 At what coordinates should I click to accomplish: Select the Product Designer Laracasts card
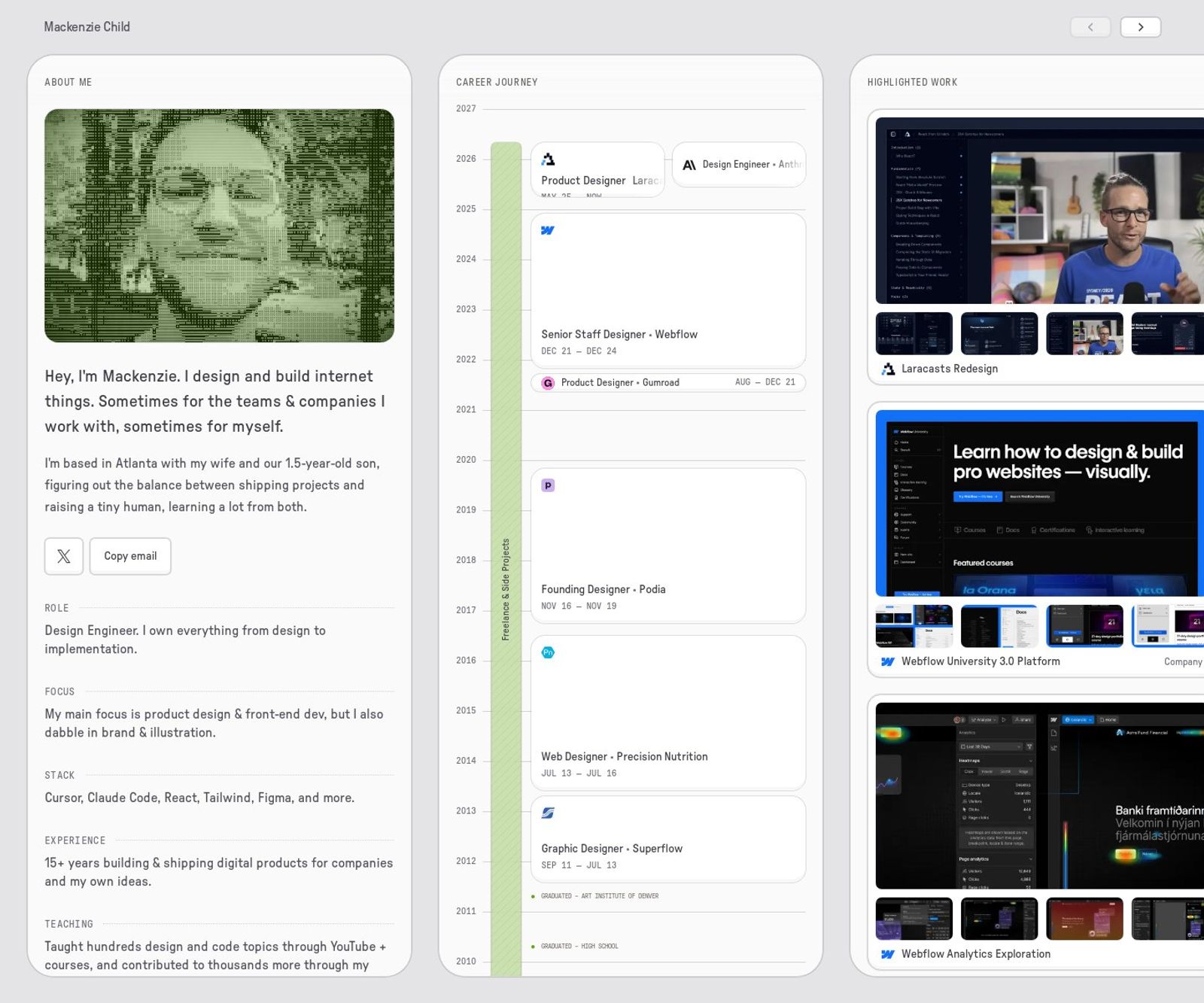[x=597, y=170]
